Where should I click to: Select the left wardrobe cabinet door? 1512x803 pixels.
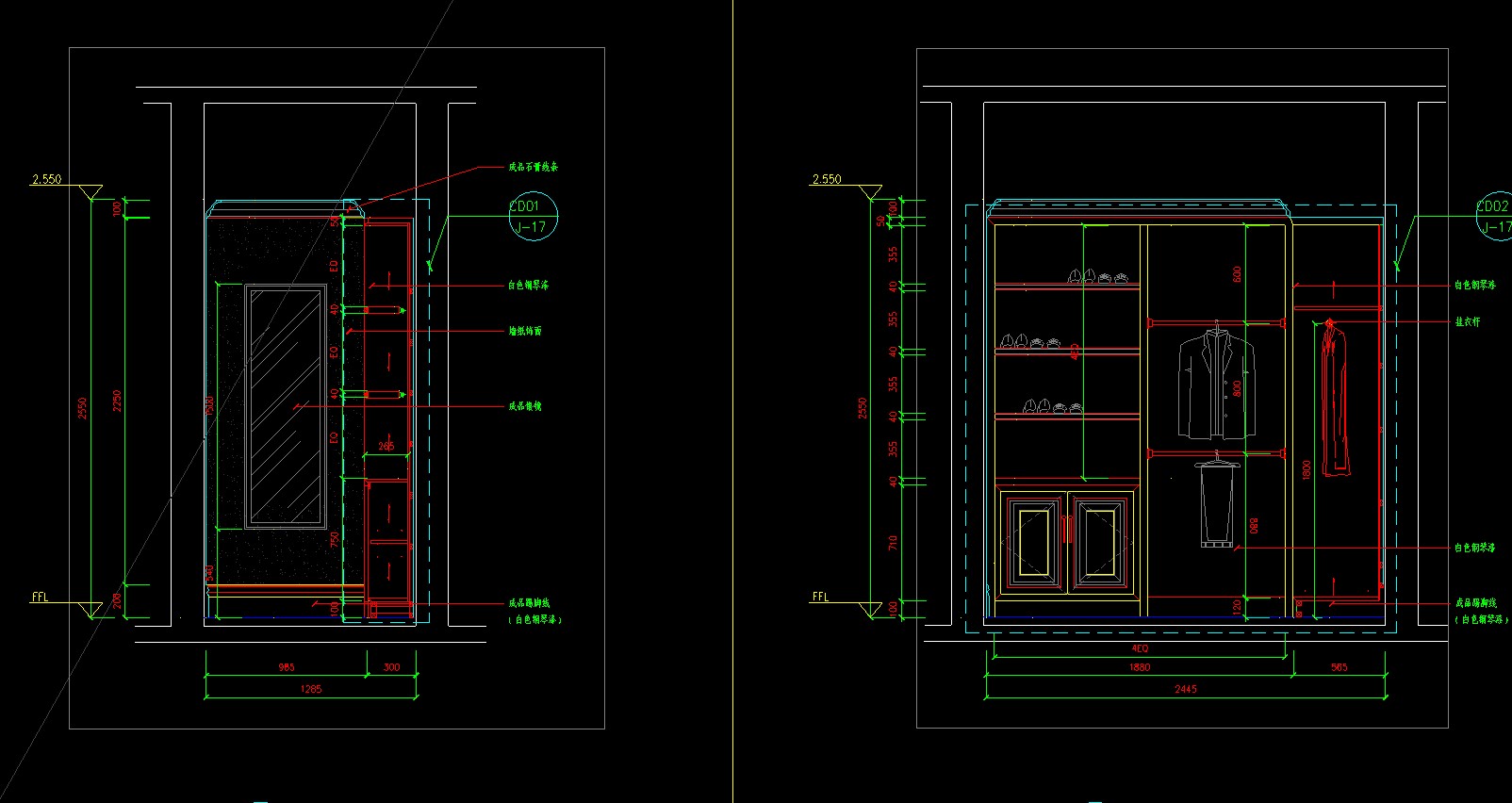(1033, 542)
